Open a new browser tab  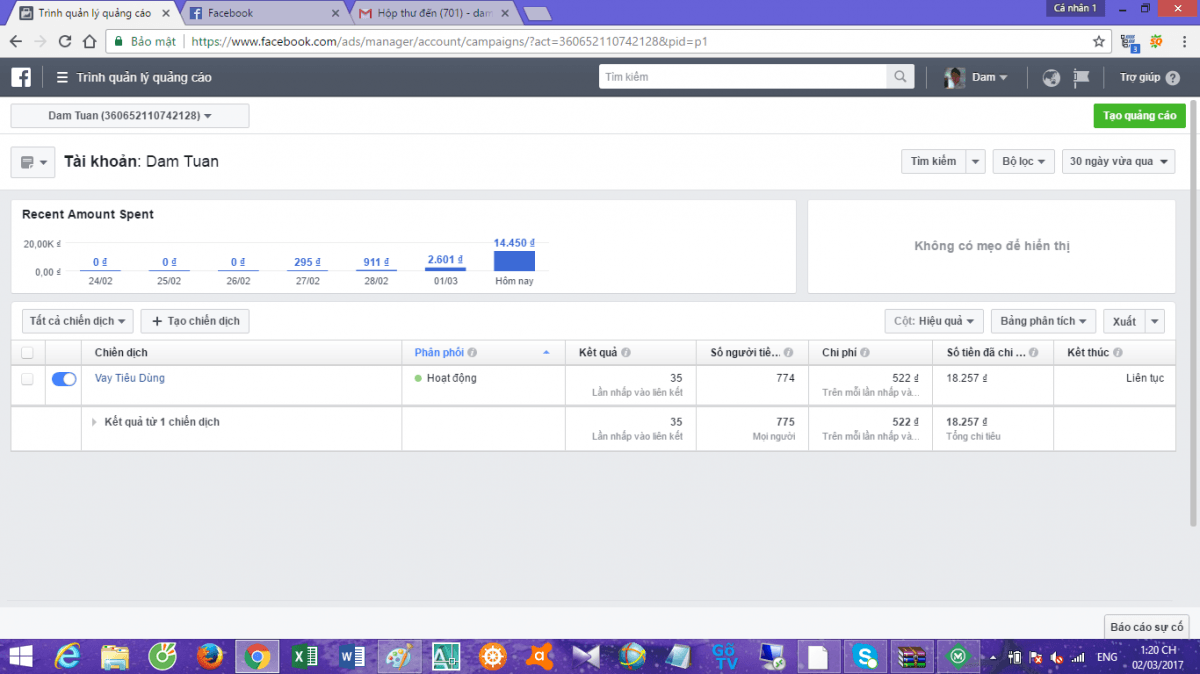point(537,13)
